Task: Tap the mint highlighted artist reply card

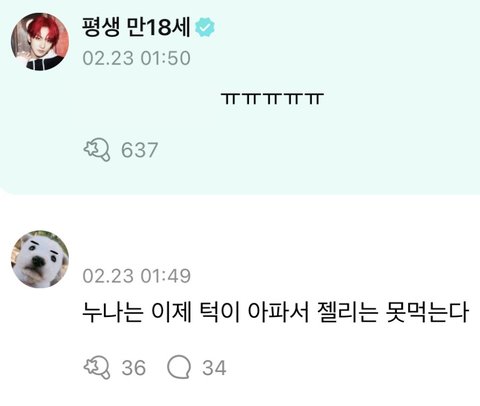Action: click(x=240, y=97)
